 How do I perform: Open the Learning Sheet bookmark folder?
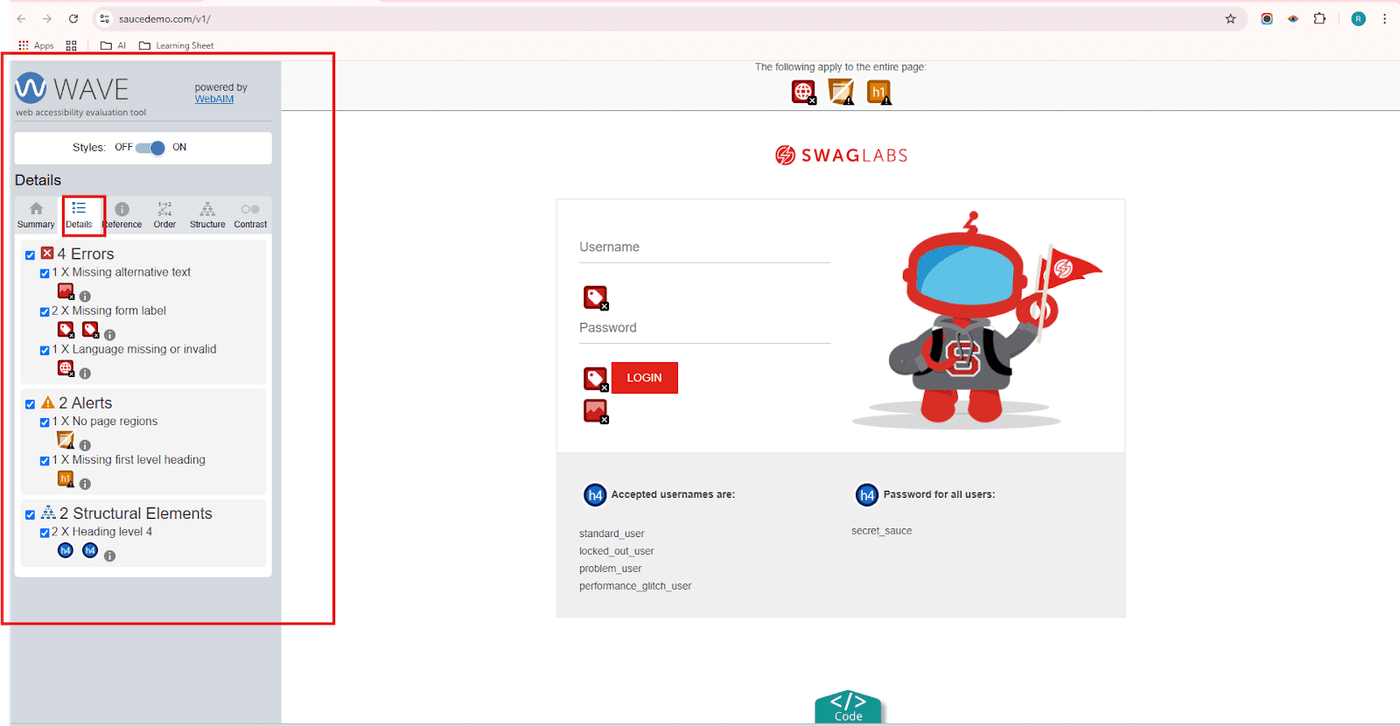[176, 45]
